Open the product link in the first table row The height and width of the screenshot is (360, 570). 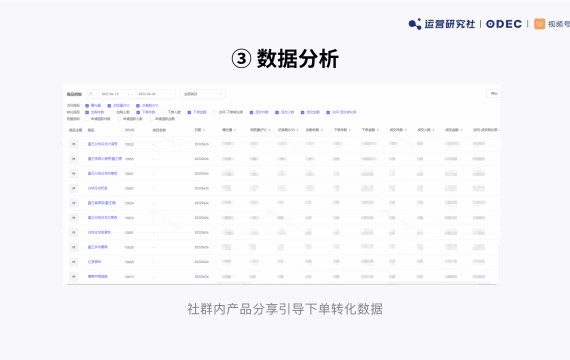103,144
